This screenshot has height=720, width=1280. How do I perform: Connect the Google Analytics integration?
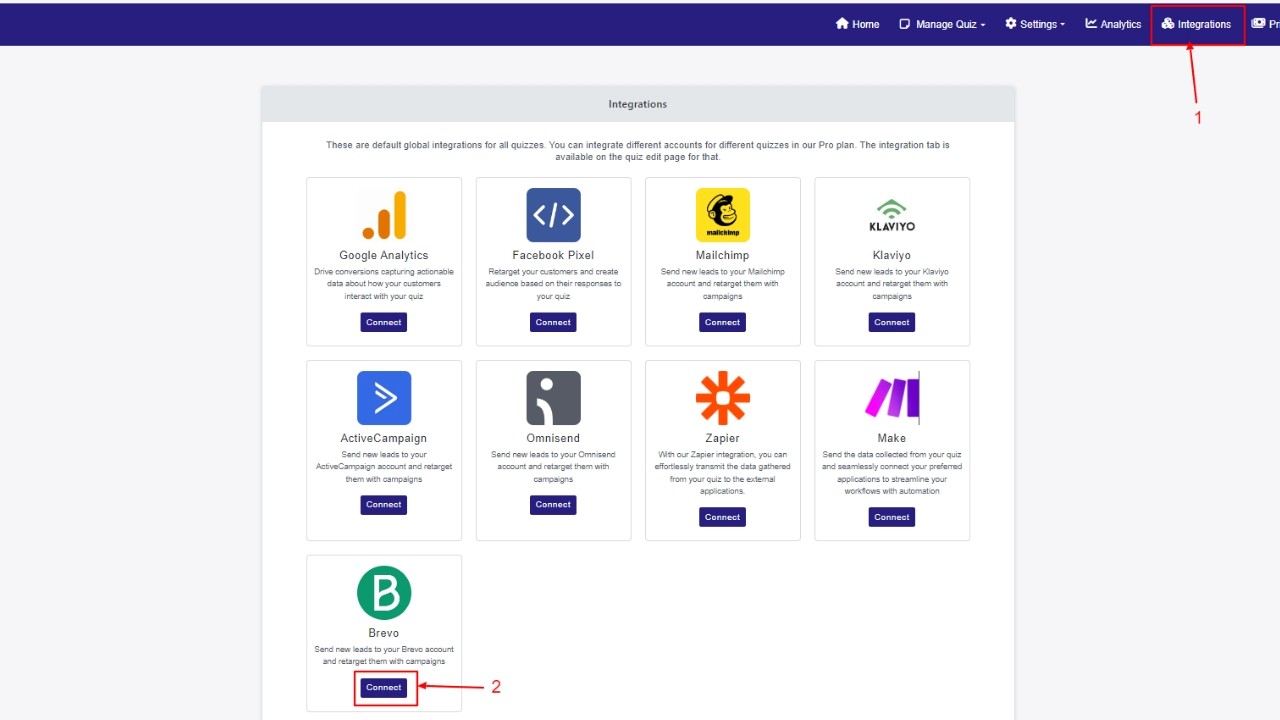pyautogui.click(x=384, y=322)
